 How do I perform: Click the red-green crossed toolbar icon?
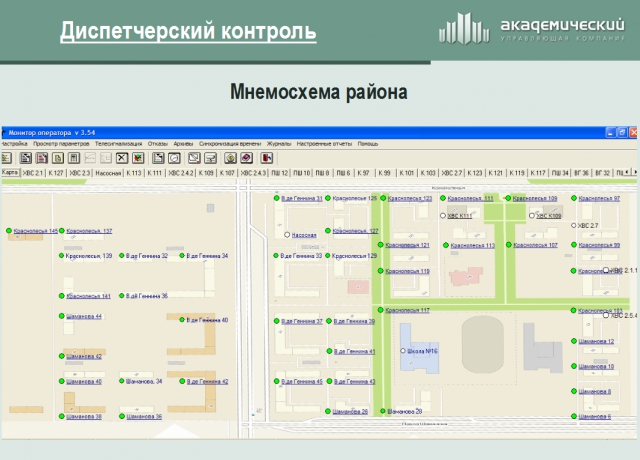[138, 158]
